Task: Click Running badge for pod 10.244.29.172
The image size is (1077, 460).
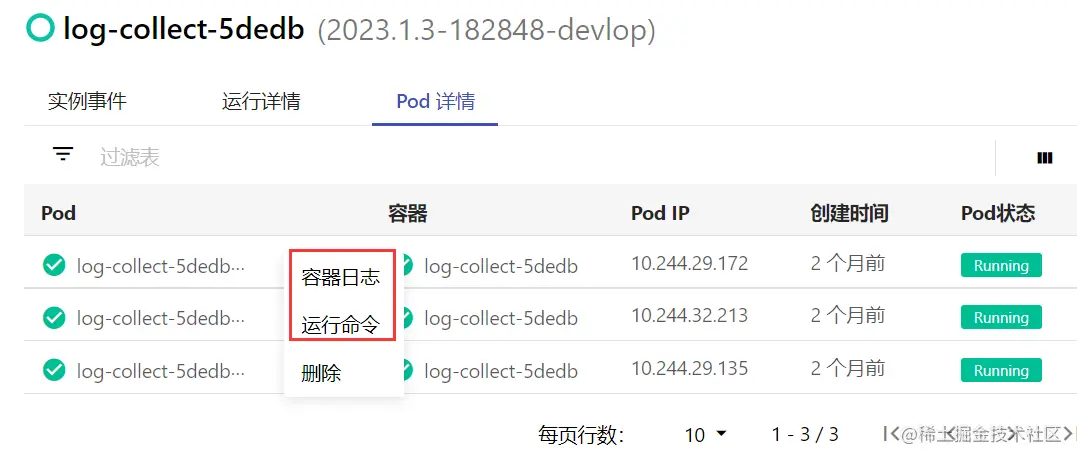Action: tap(1001, 265)
